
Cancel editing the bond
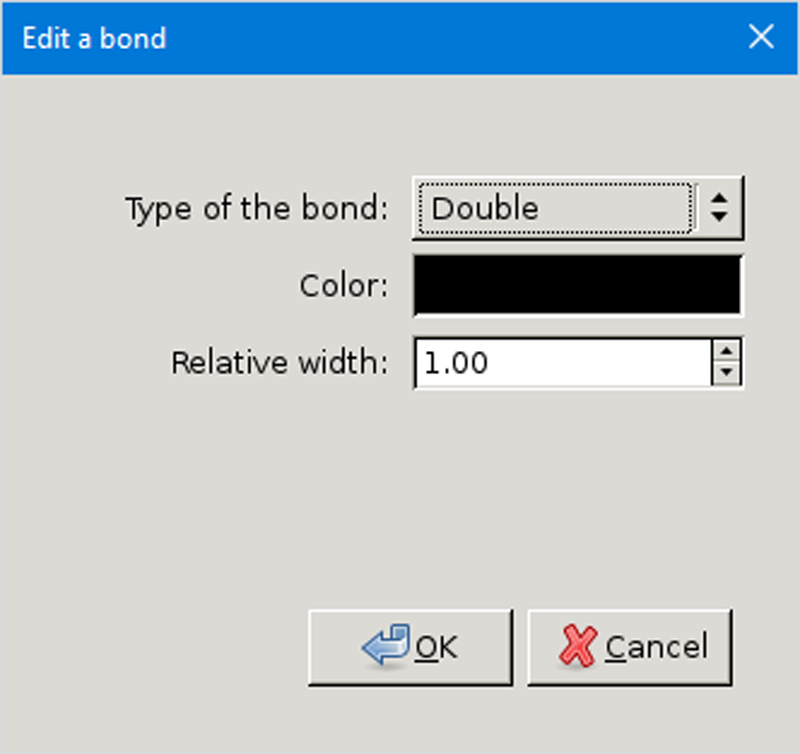tap(630, 645)
